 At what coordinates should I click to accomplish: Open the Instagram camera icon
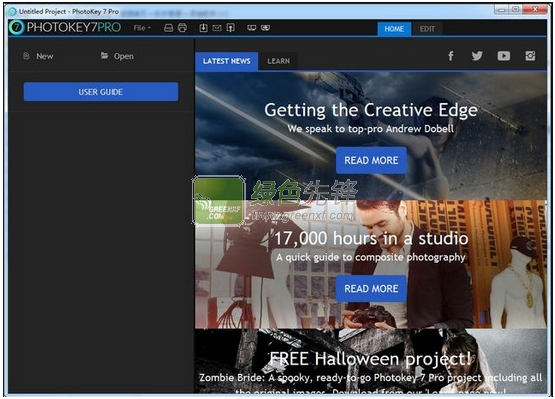(x=530, y=56)
